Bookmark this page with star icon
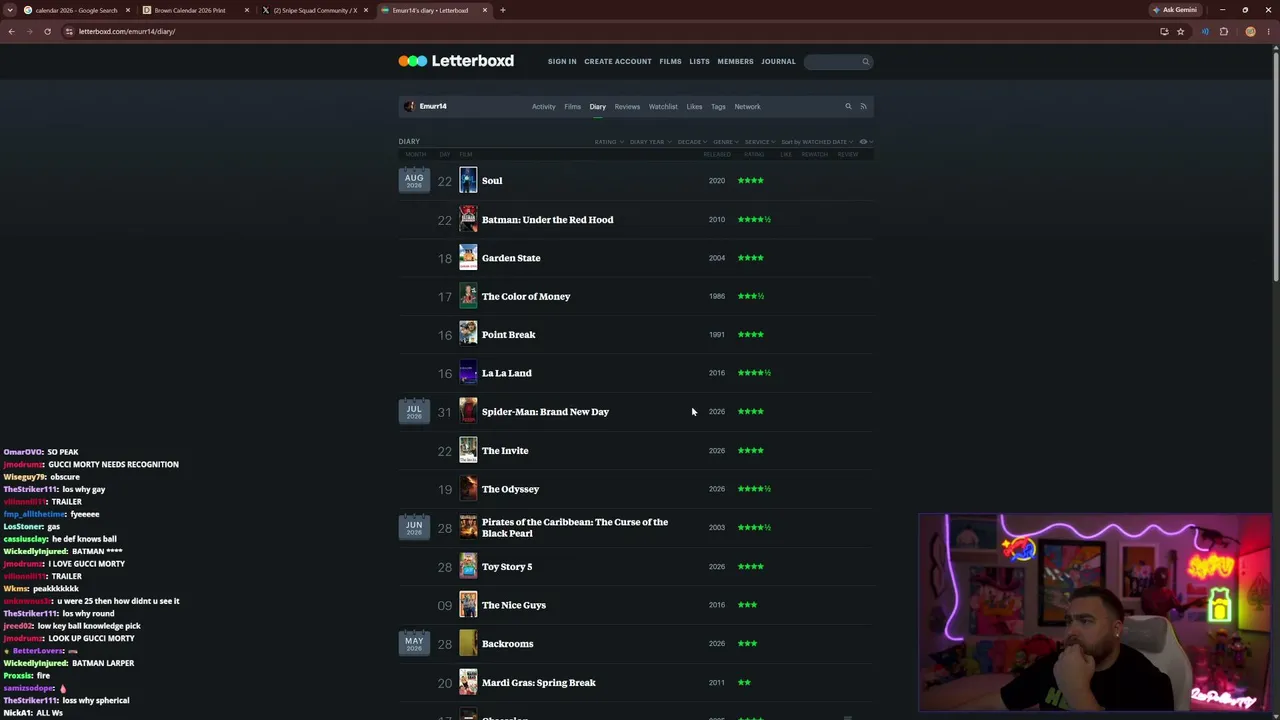This screenshot has width=1280, height=720. click(x=1180, y=31)
